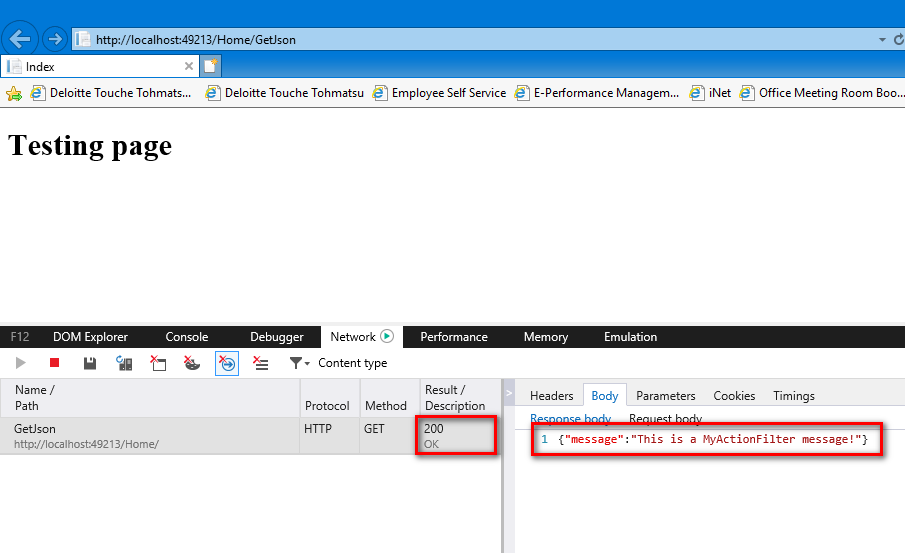The image size is (905, 553).
Task: Open the Parameters details tab
Action: (x=665, y=395)
